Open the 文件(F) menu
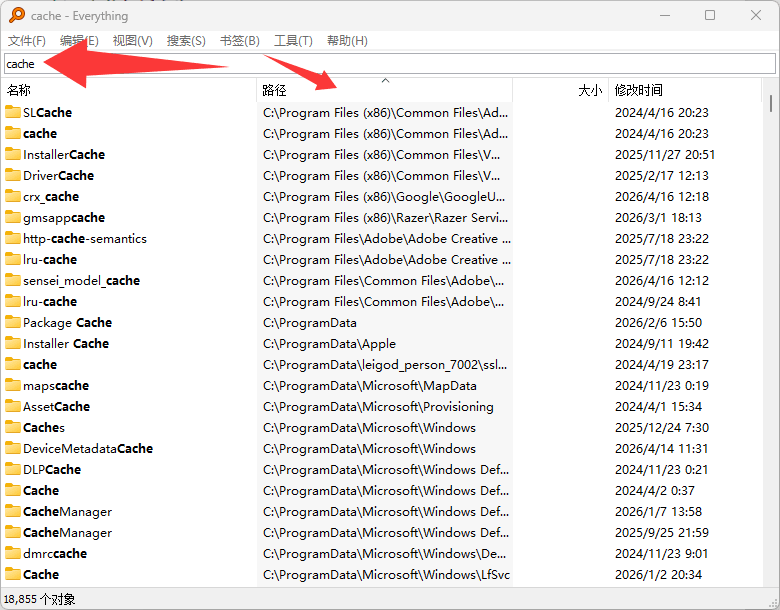The image size is (780, 610). click(x=27, y=41)
